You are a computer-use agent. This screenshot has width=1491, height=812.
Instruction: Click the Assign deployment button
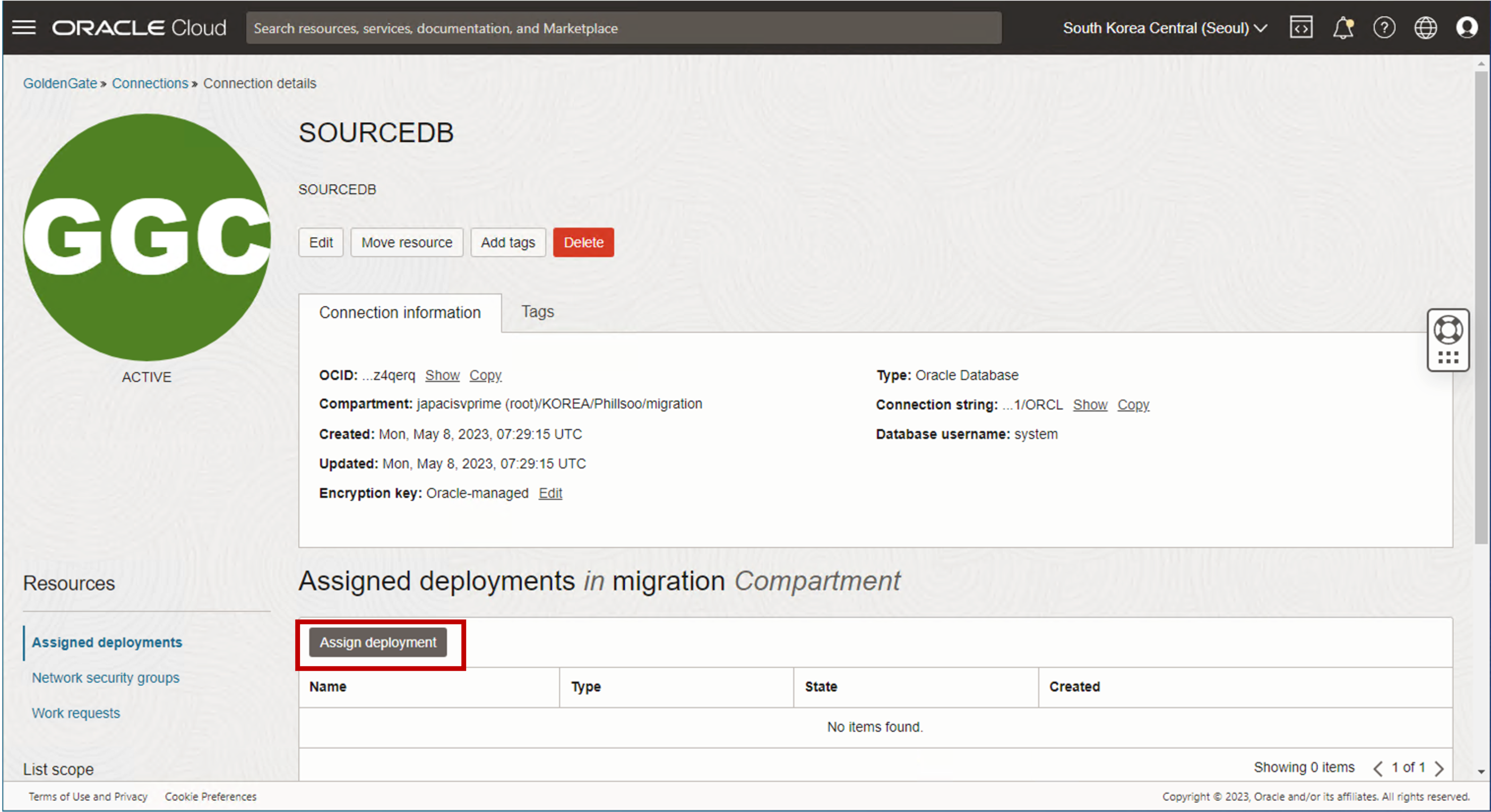point(379,642)
